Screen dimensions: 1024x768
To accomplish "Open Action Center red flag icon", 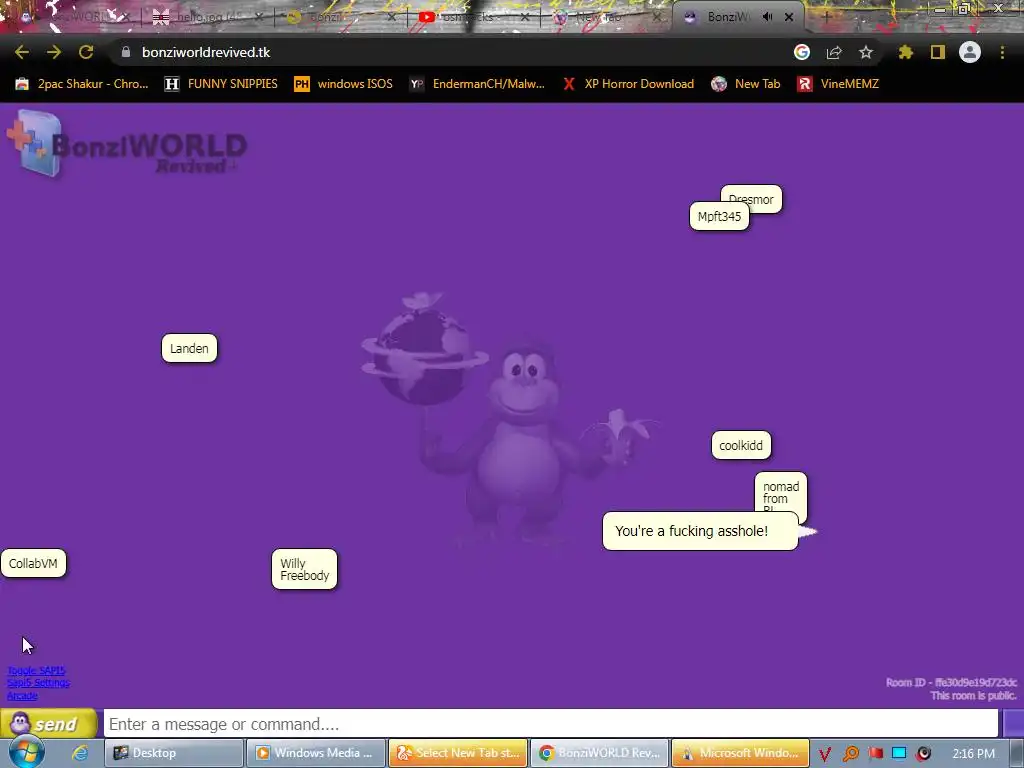I will click(875, 754).
